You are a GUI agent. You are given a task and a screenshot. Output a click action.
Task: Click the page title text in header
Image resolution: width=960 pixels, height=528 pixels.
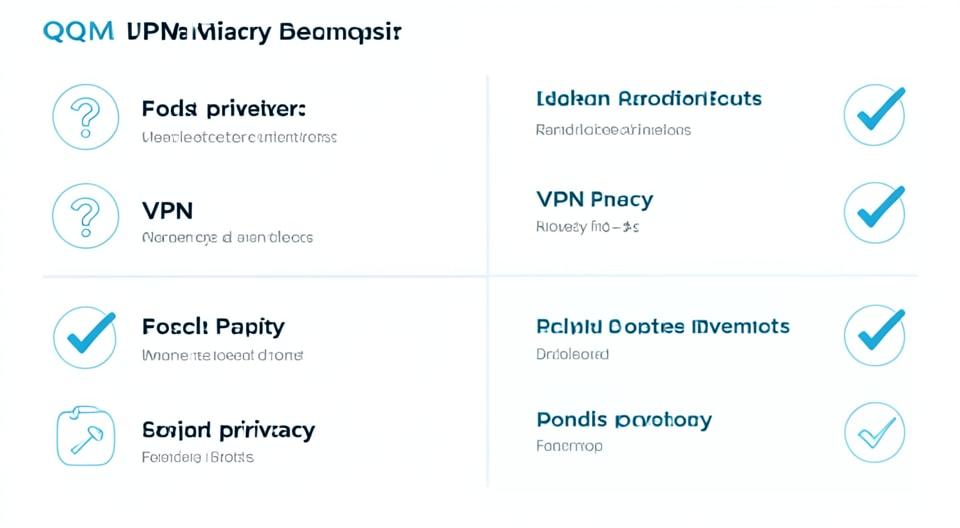coord(264,32)
